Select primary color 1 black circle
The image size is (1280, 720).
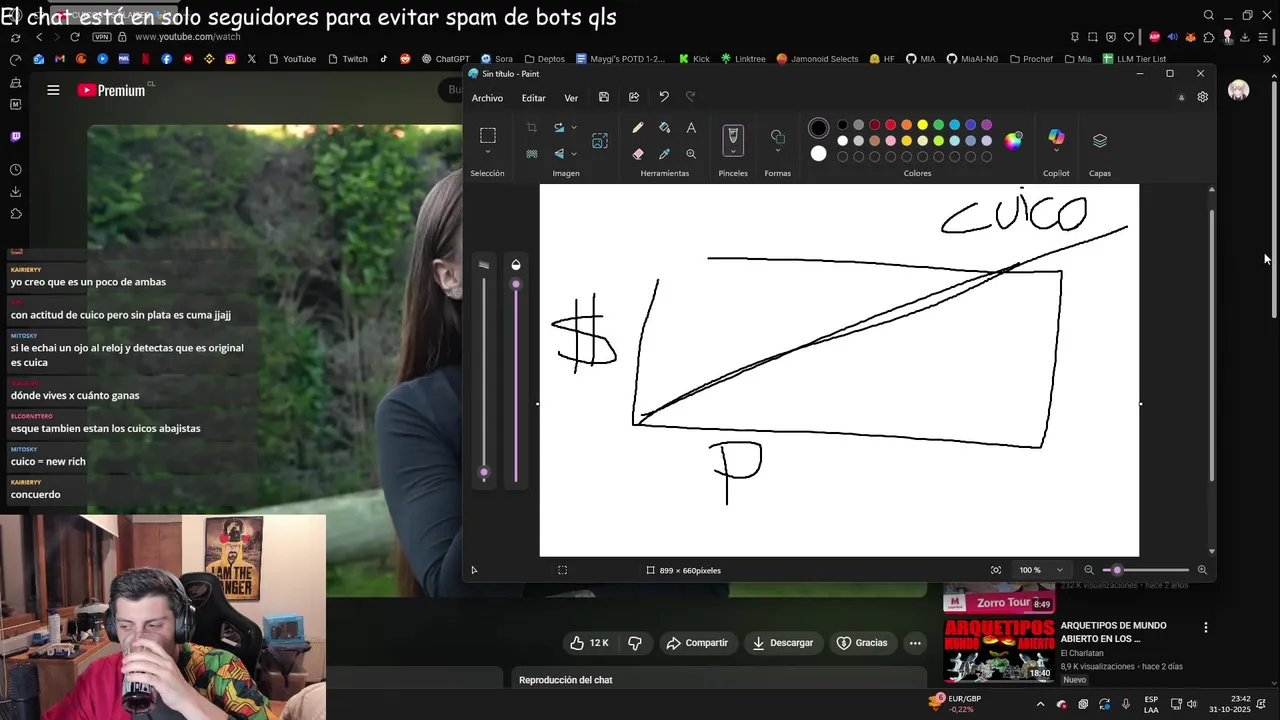click(x=818, y=128)
